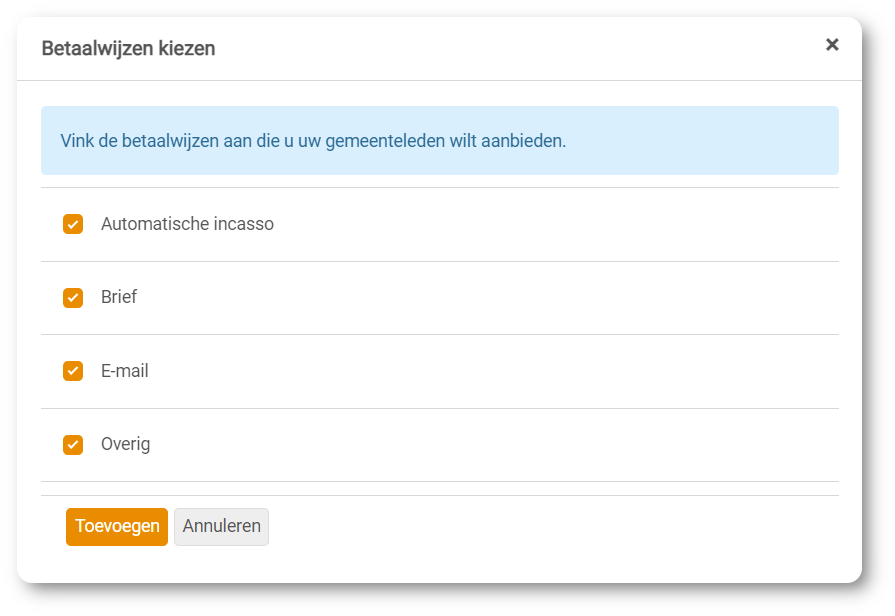Click the 'Automatische incasso' label text
895x616 pixels.
point(187,224)
